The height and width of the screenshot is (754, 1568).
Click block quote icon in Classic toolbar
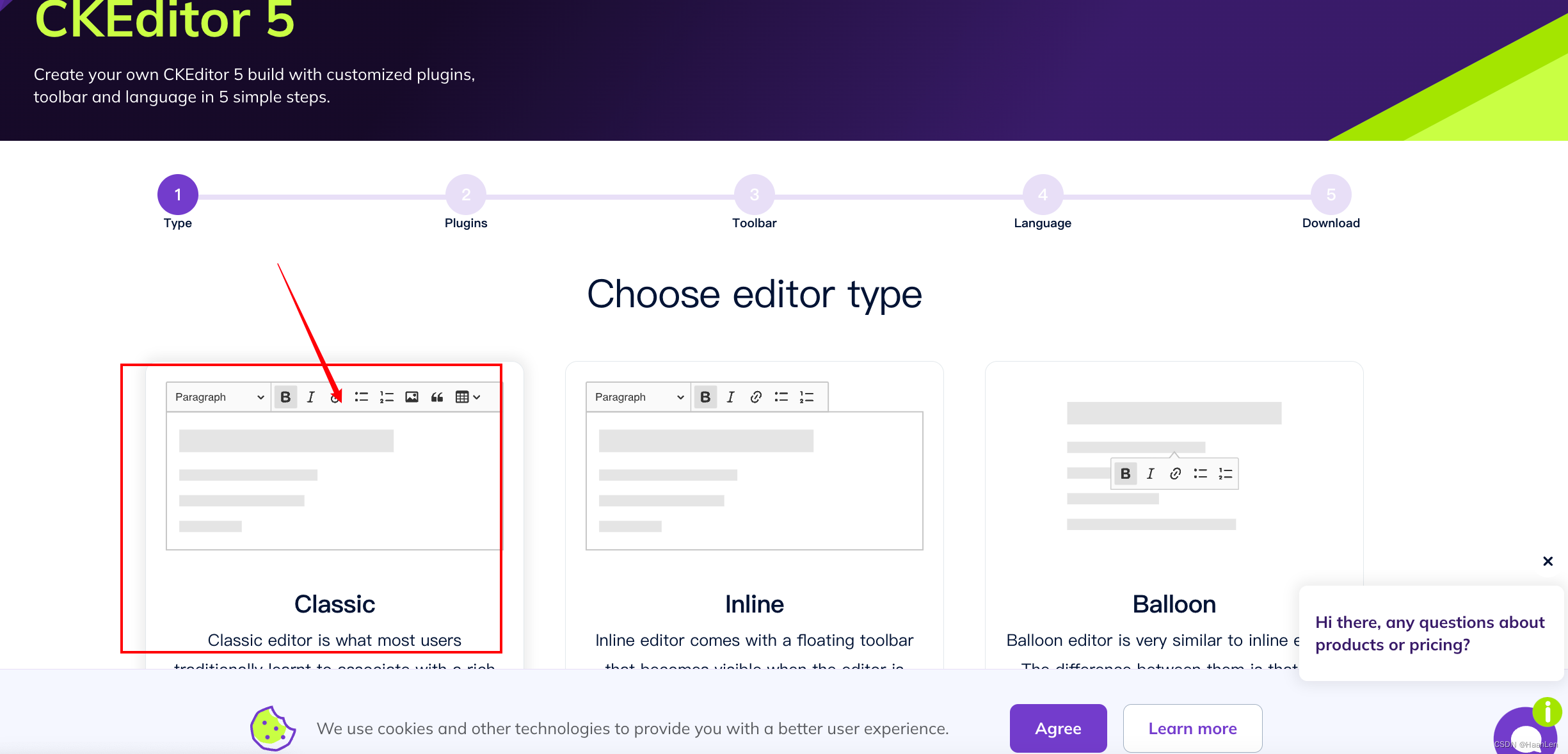[437, 397]
